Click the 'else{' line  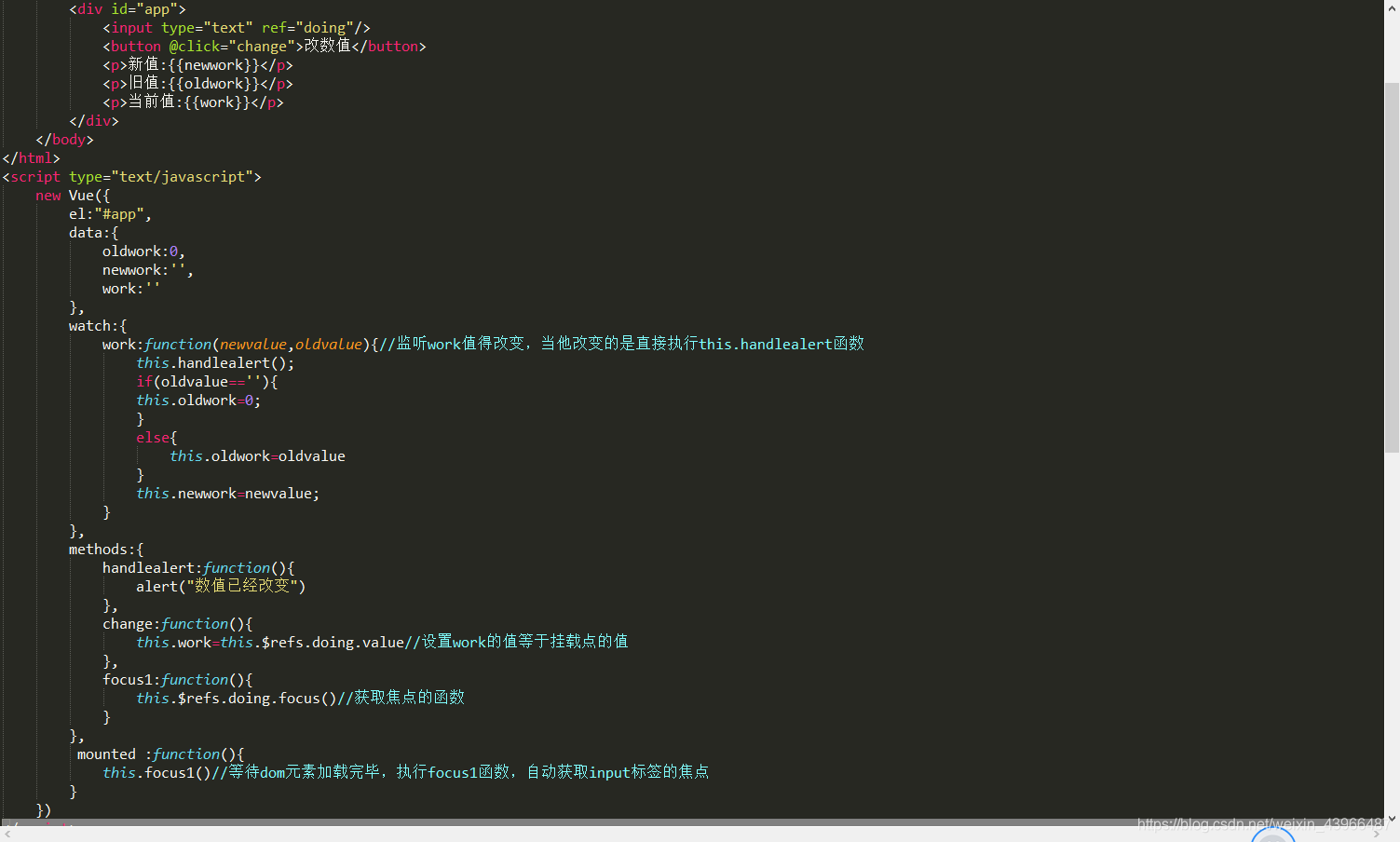(156, 438)
